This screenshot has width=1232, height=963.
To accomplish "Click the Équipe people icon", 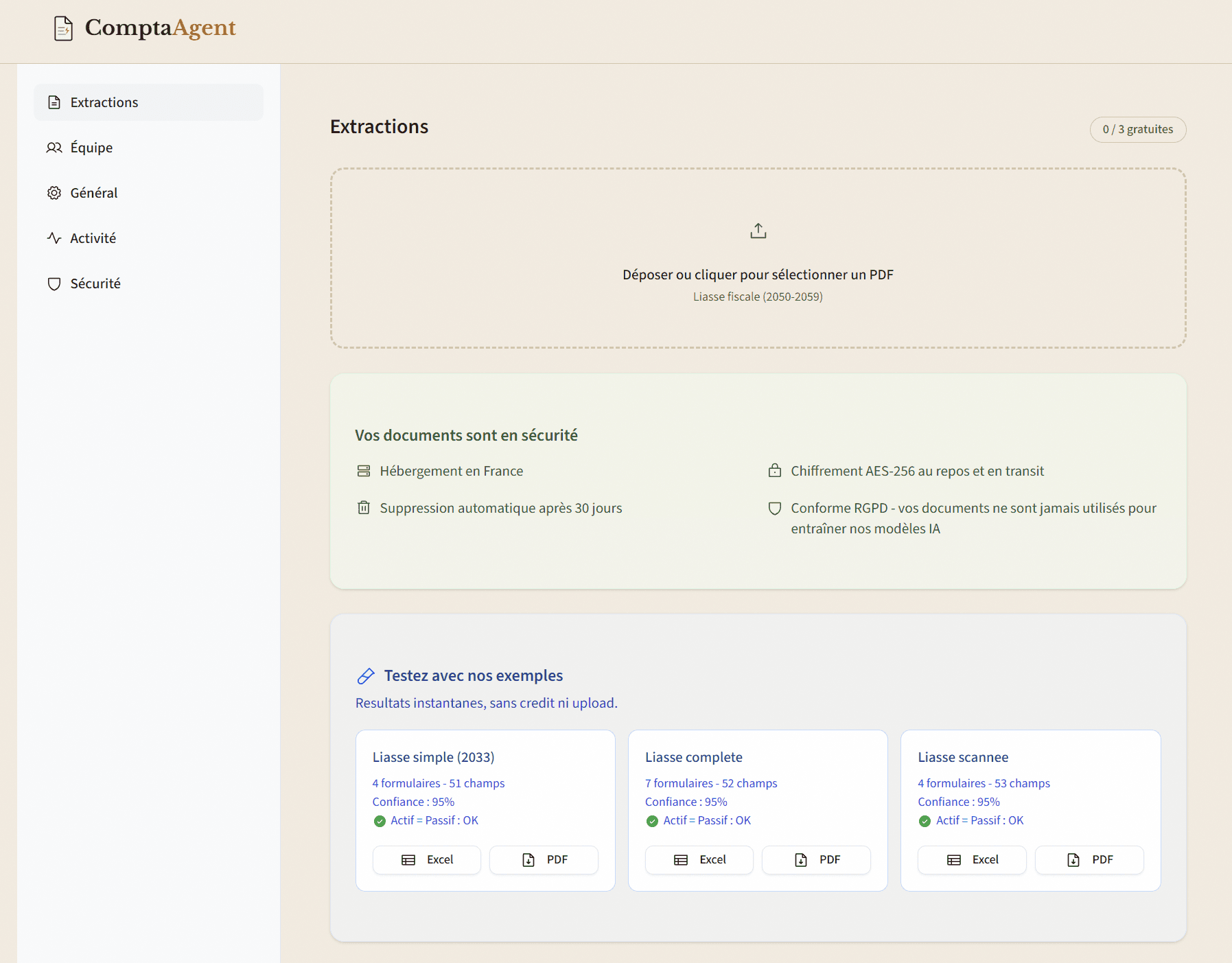I will 54,147.
